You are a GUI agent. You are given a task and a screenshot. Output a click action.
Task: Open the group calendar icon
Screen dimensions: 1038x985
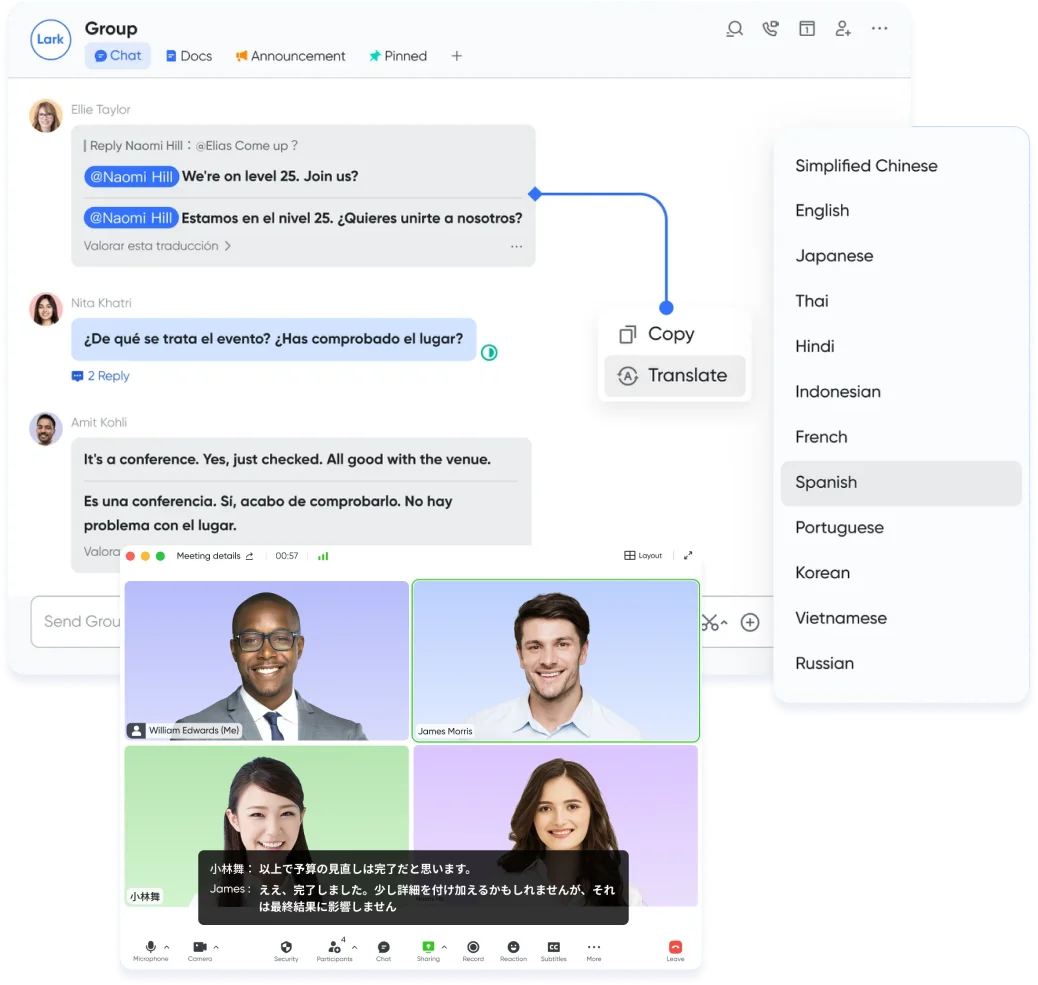pyautogui.click(x=806, y=29)
